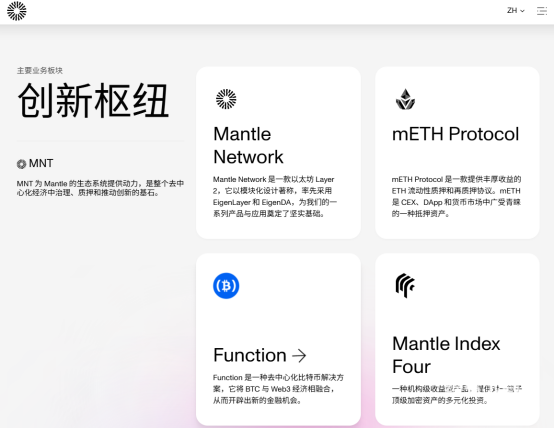
Task: Click the mETH Protocol Ethereum icon
Action: 405,99
